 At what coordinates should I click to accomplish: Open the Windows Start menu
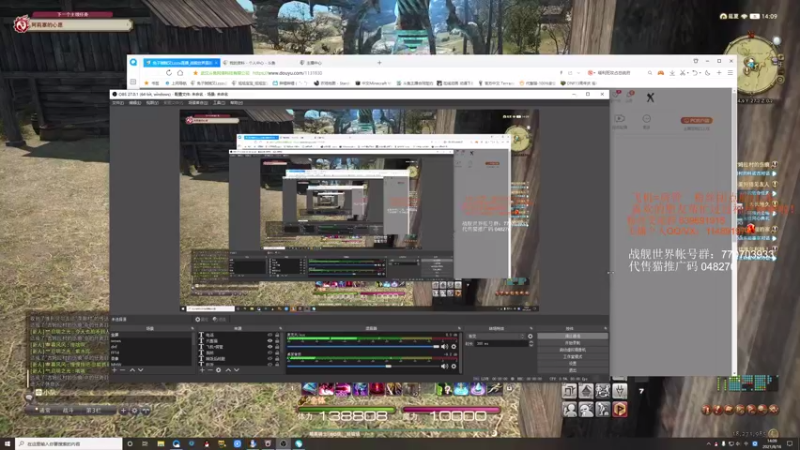pyautogui.click(x=7, y=444)
